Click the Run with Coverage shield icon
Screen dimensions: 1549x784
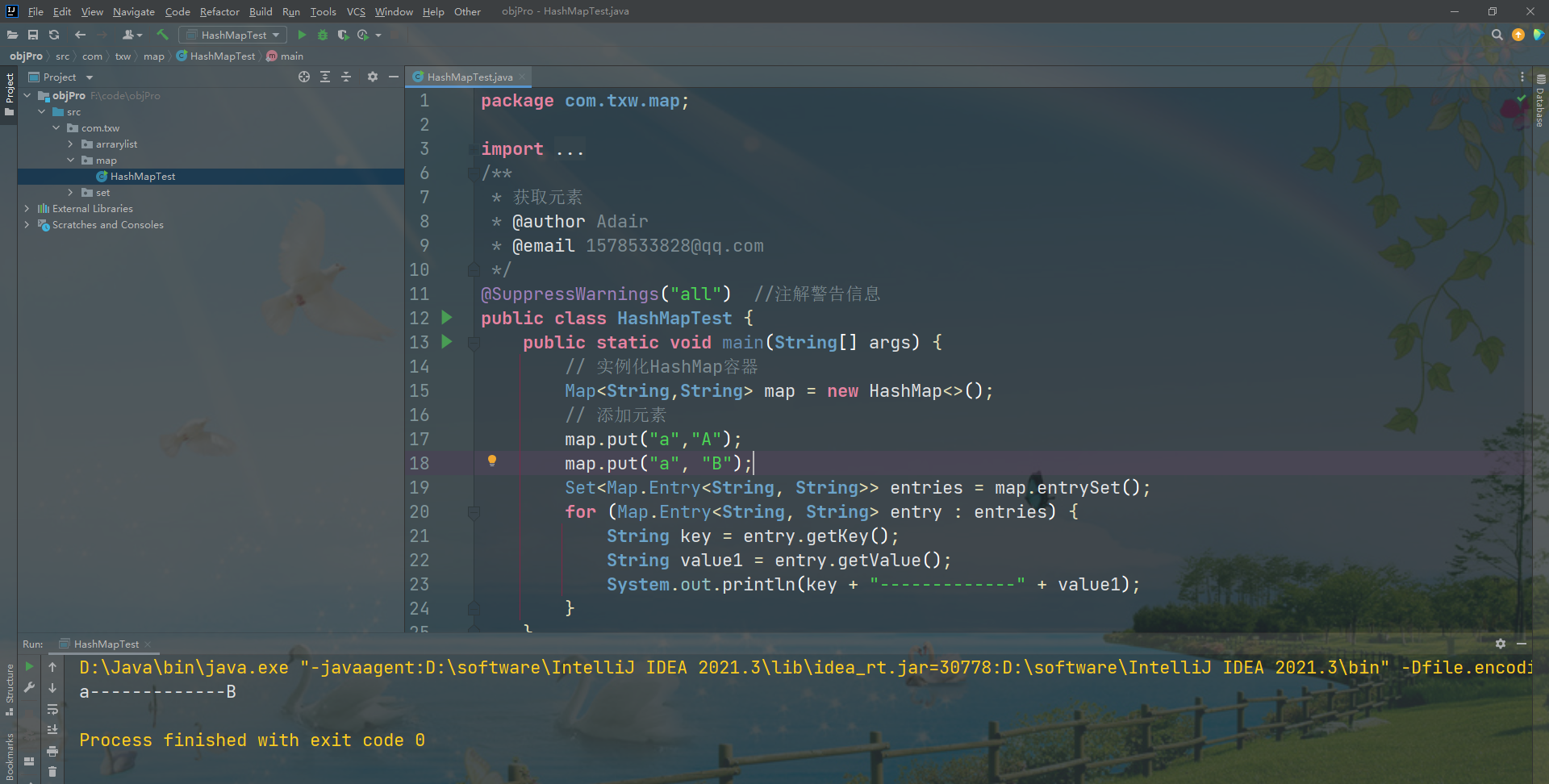(x=343, y=35)
